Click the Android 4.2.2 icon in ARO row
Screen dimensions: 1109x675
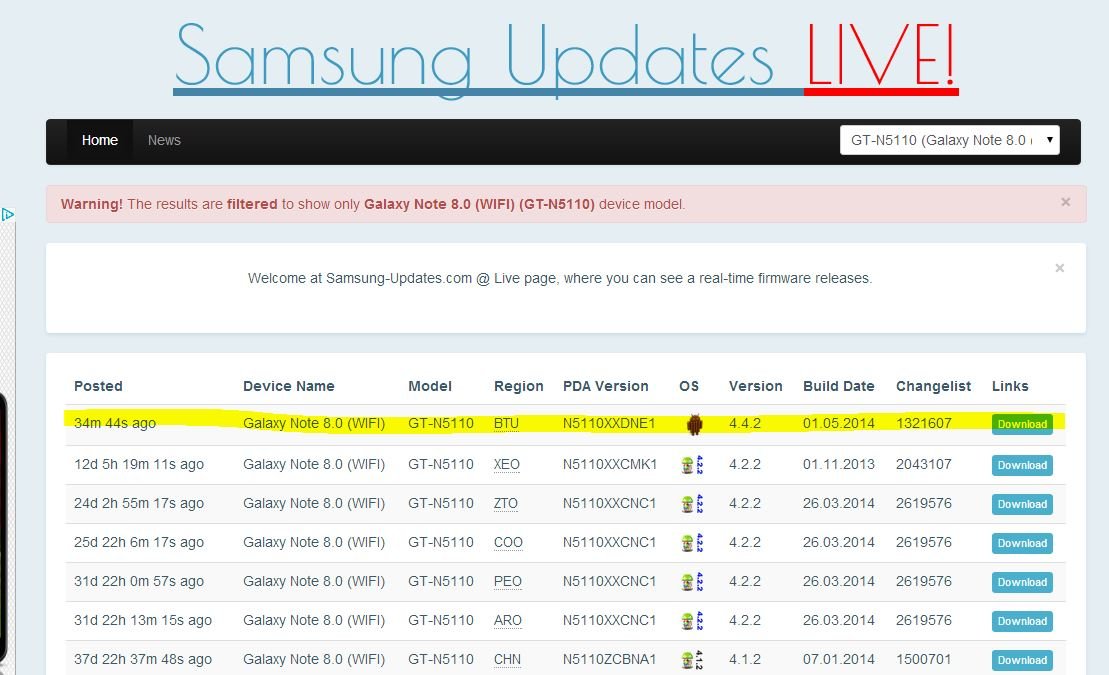point(692,621)
